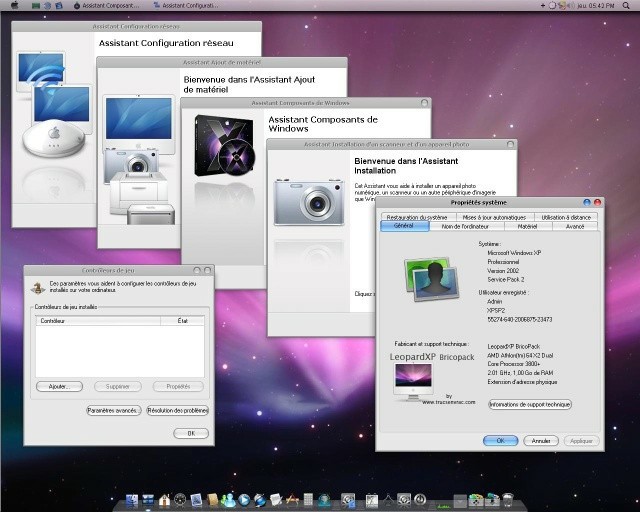
Task: Open the blue play-button media player icon
Action: [244, 500]
